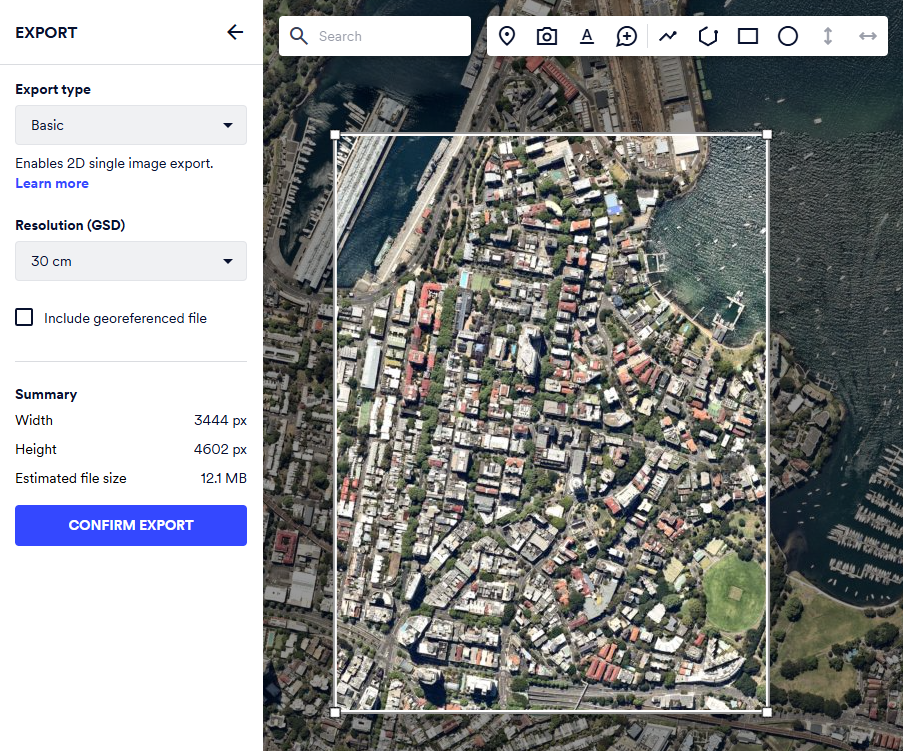Click the Estimated file size label

(x=71, y=478)
